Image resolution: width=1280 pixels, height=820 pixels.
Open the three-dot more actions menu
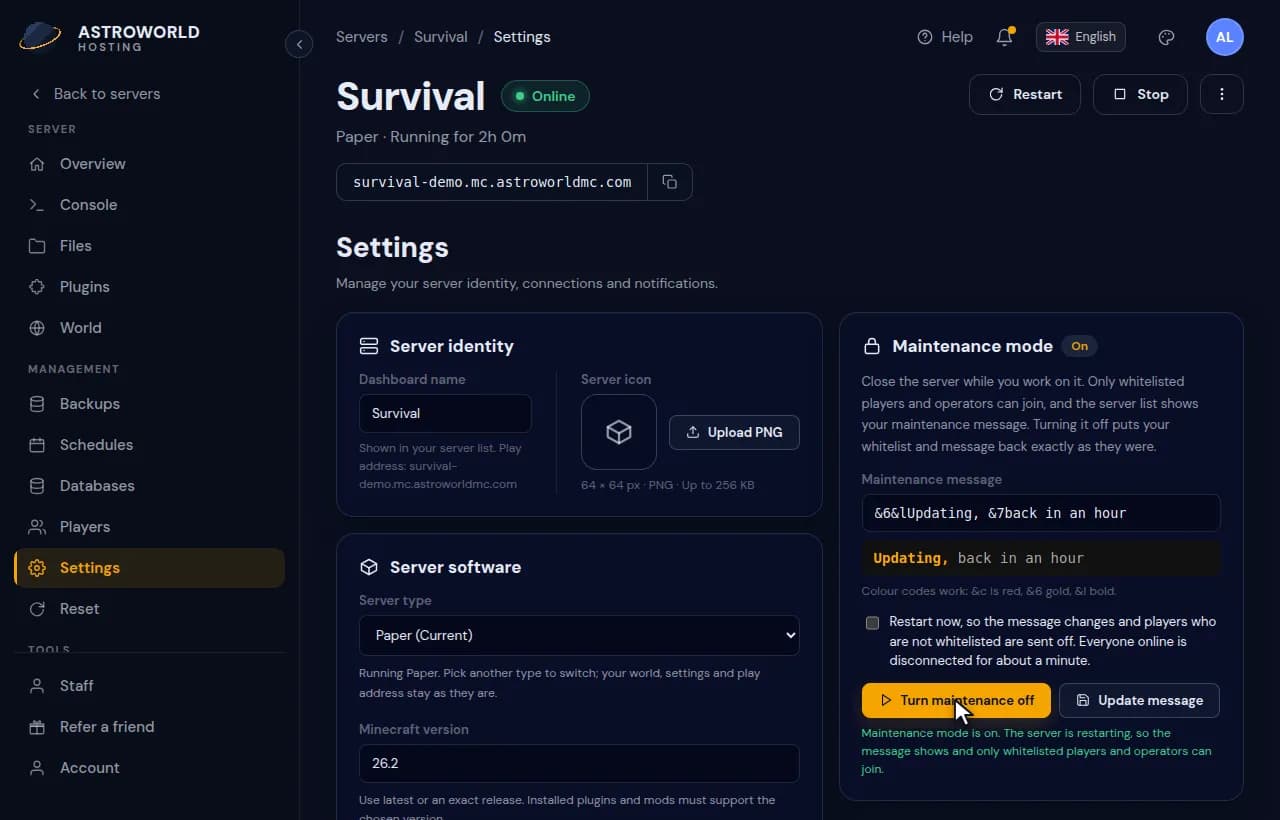[1222, 94]
